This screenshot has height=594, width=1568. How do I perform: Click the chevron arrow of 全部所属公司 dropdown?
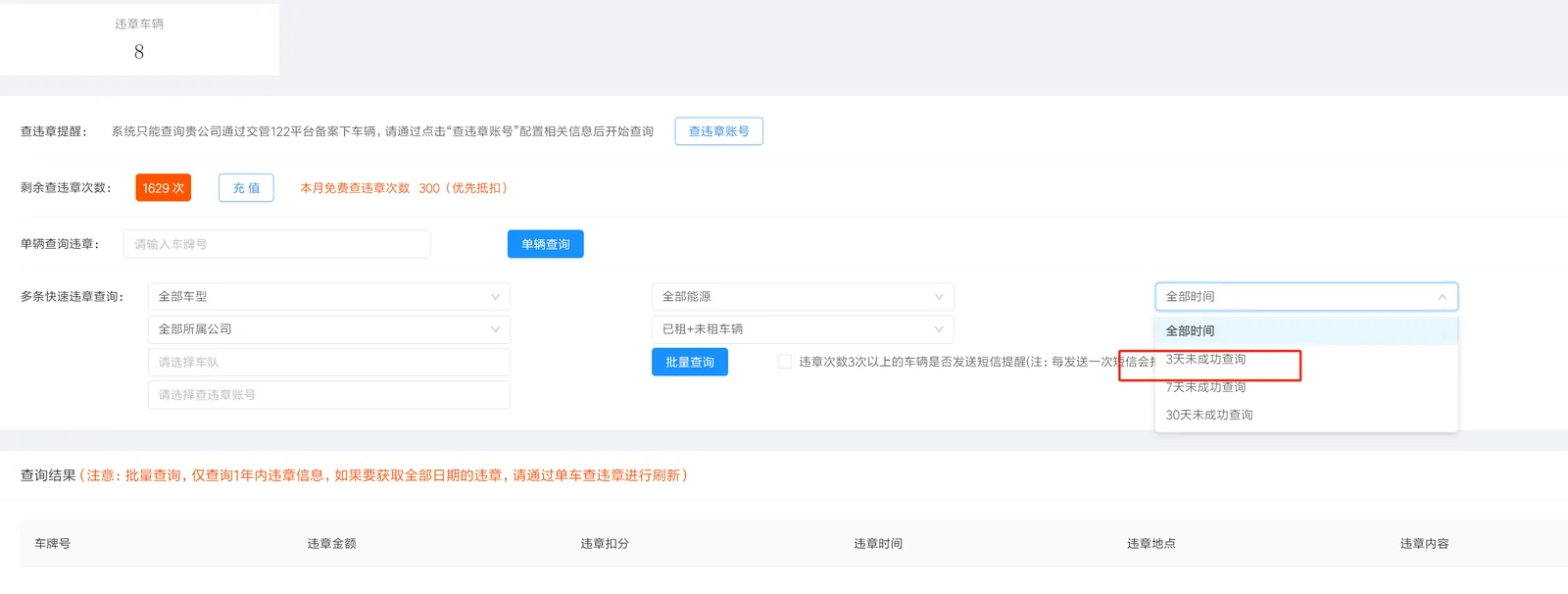pyautogui.click(x=495, y=329)
